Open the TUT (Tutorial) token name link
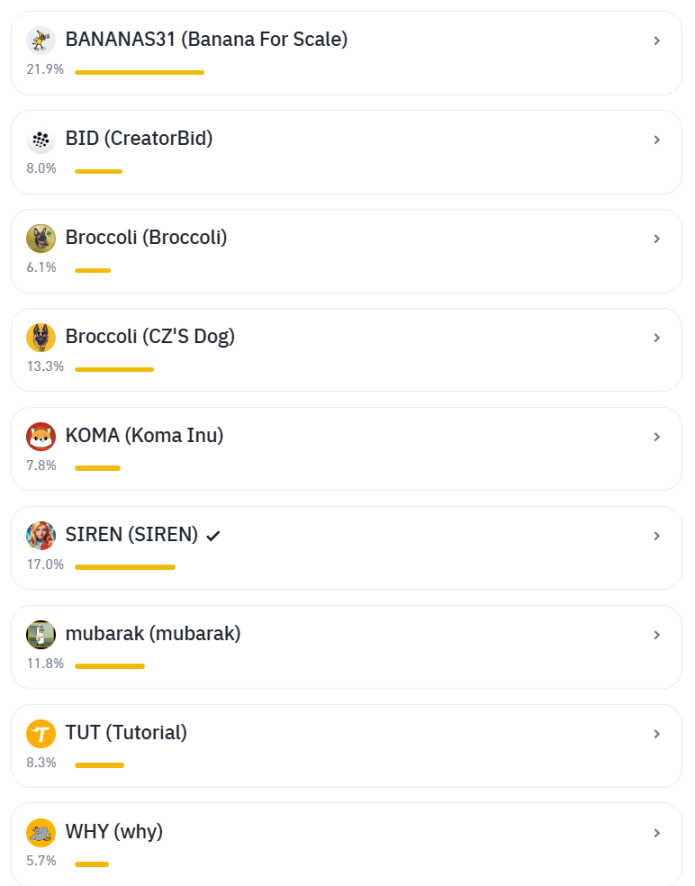The width and height of the screenshot is (695, 886). pos(126,733)
